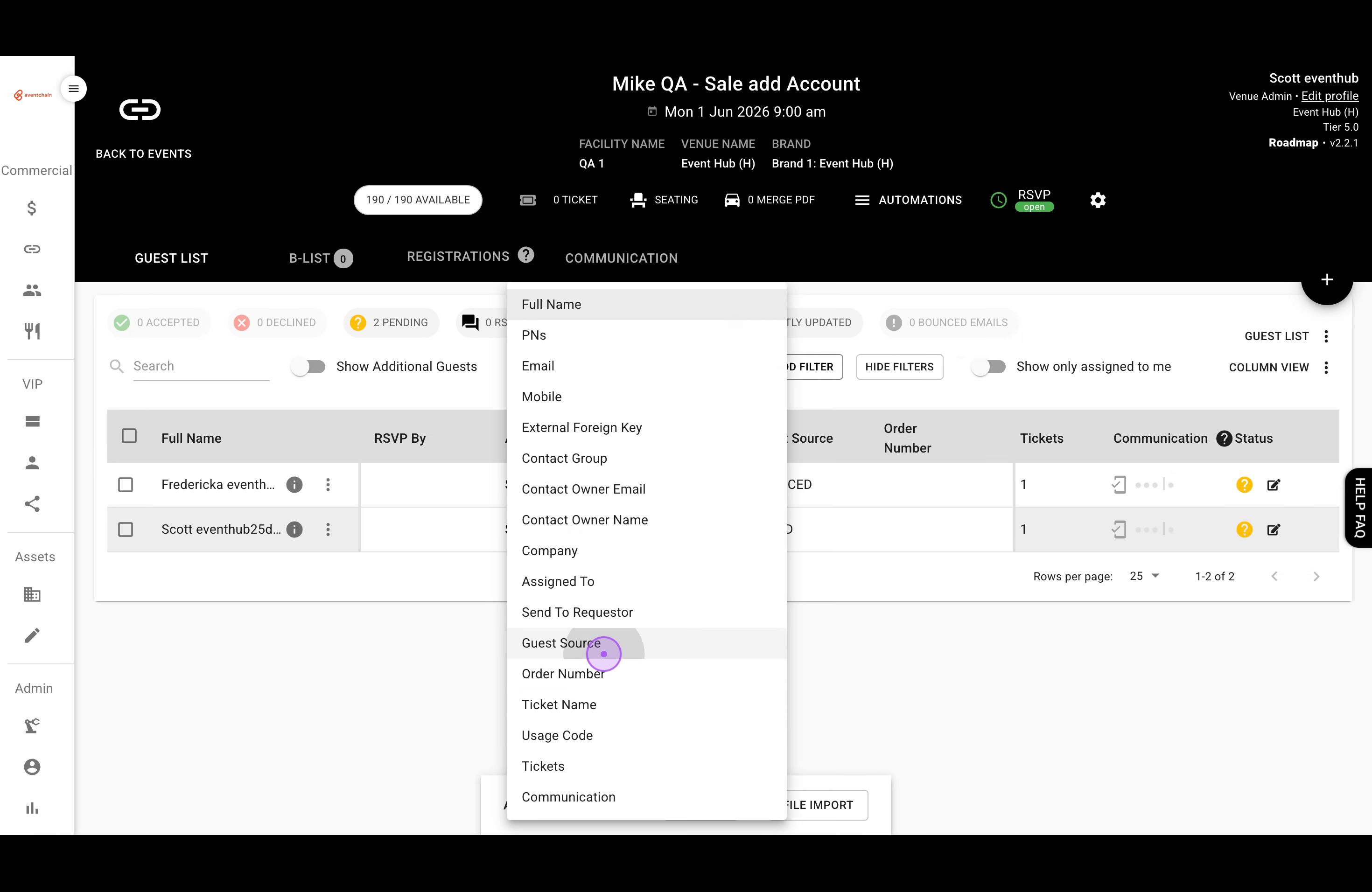This screenshot has height=892, width=1372.
Task: Check the select all header checkbox
Action: pos(129,436)
